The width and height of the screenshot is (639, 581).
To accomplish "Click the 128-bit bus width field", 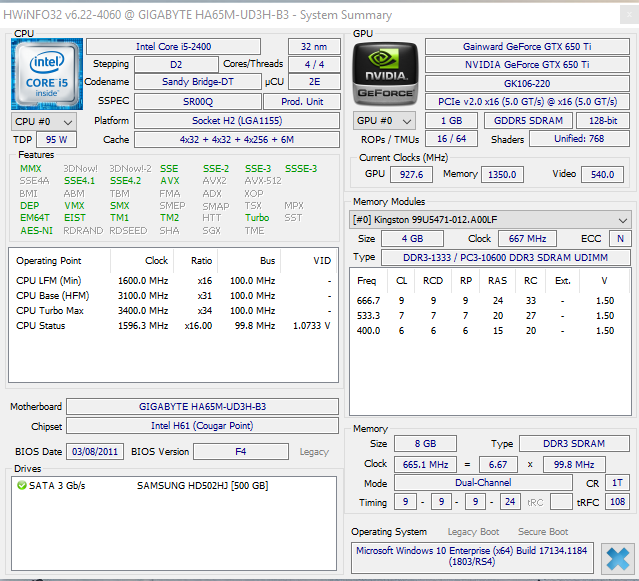I will (603, 121).
